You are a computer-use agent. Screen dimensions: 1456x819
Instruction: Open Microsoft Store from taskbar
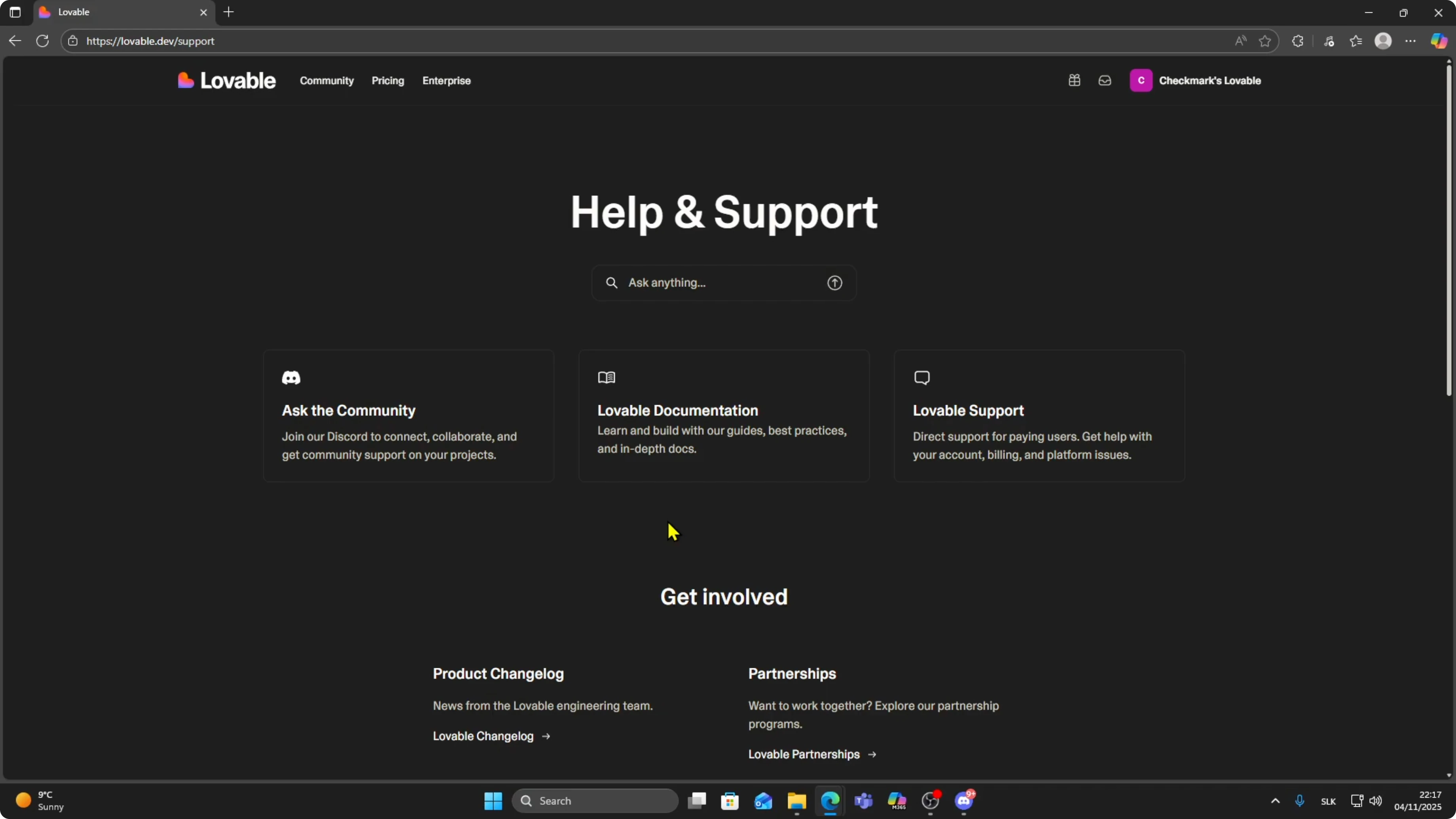tap(730, 801)
